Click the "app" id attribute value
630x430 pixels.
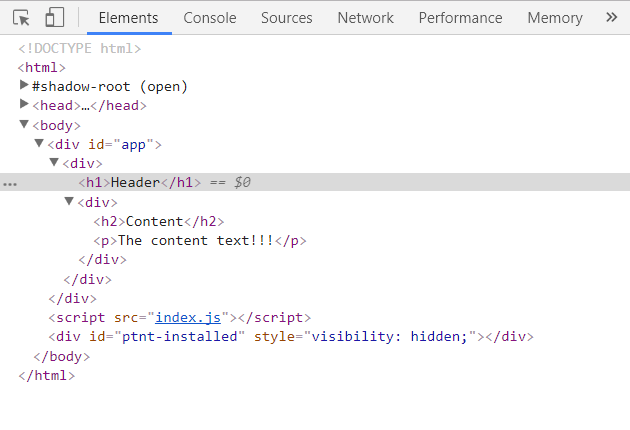click(x=133, y=145)
